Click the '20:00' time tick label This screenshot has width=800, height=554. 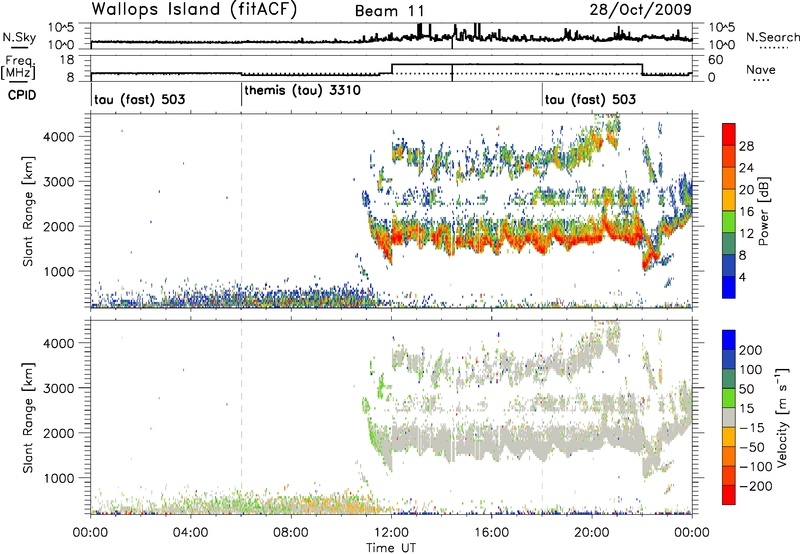pyautogui.click(x=592, y=533)
